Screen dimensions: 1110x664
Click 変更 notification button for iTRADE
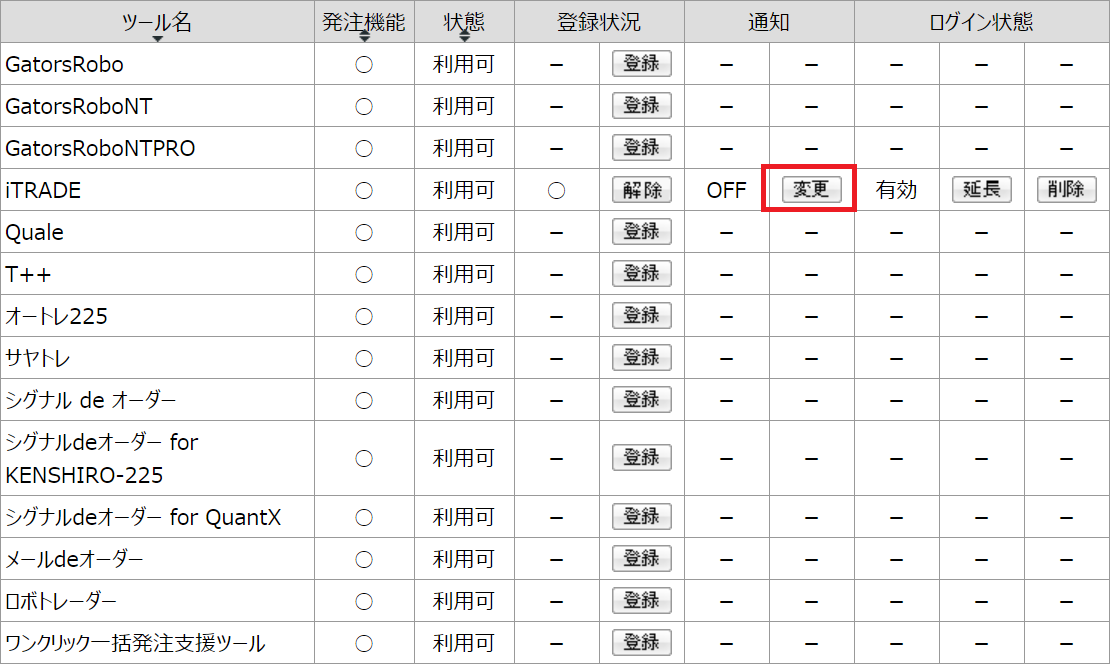[811, 190]
